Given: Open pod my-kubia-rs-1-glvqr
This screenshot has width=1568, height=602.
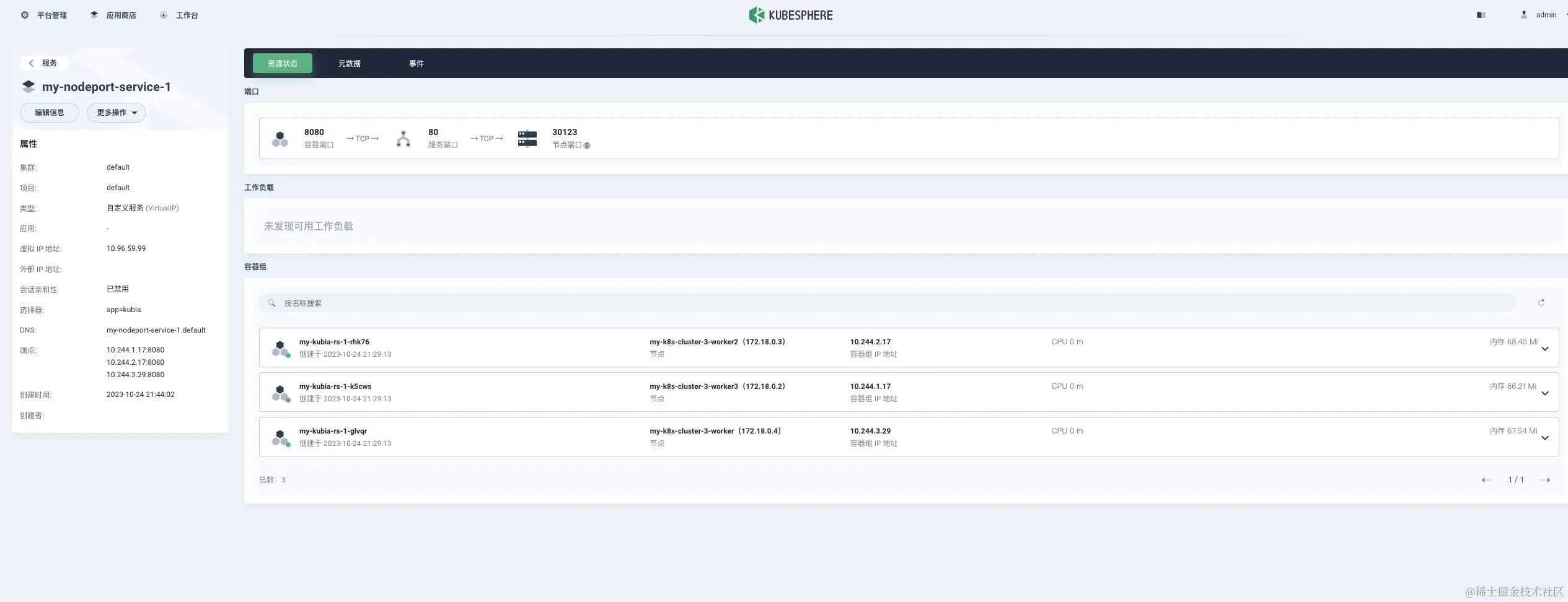Looking at the screenshot, I should click(333, 431).
